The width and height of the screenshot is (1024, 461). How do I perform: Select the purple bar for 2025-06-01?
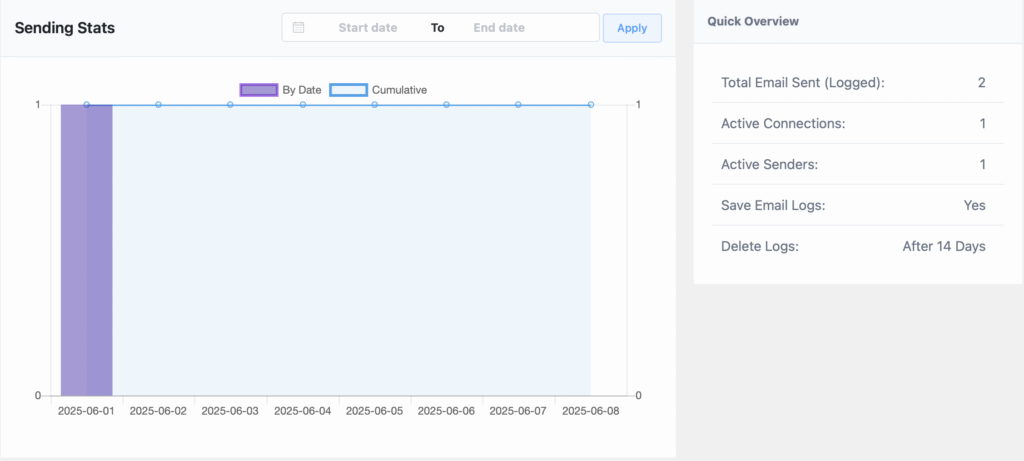coord(86,250)
